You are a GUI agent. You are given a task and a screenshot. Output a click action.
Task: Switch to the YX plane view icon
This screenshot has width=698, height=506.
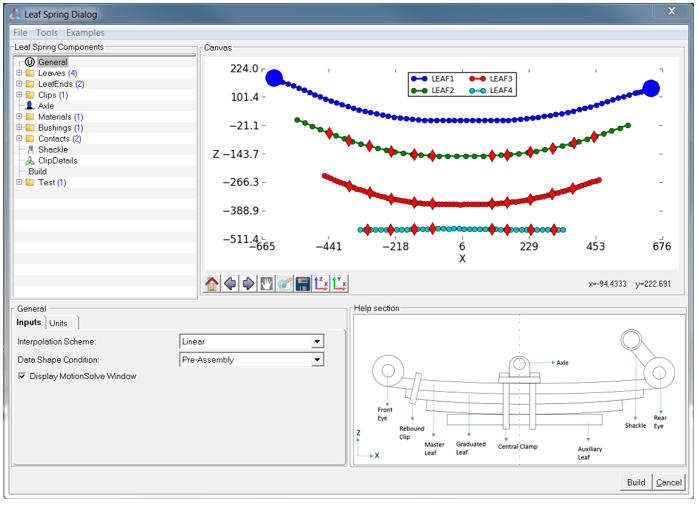point(340,284)
